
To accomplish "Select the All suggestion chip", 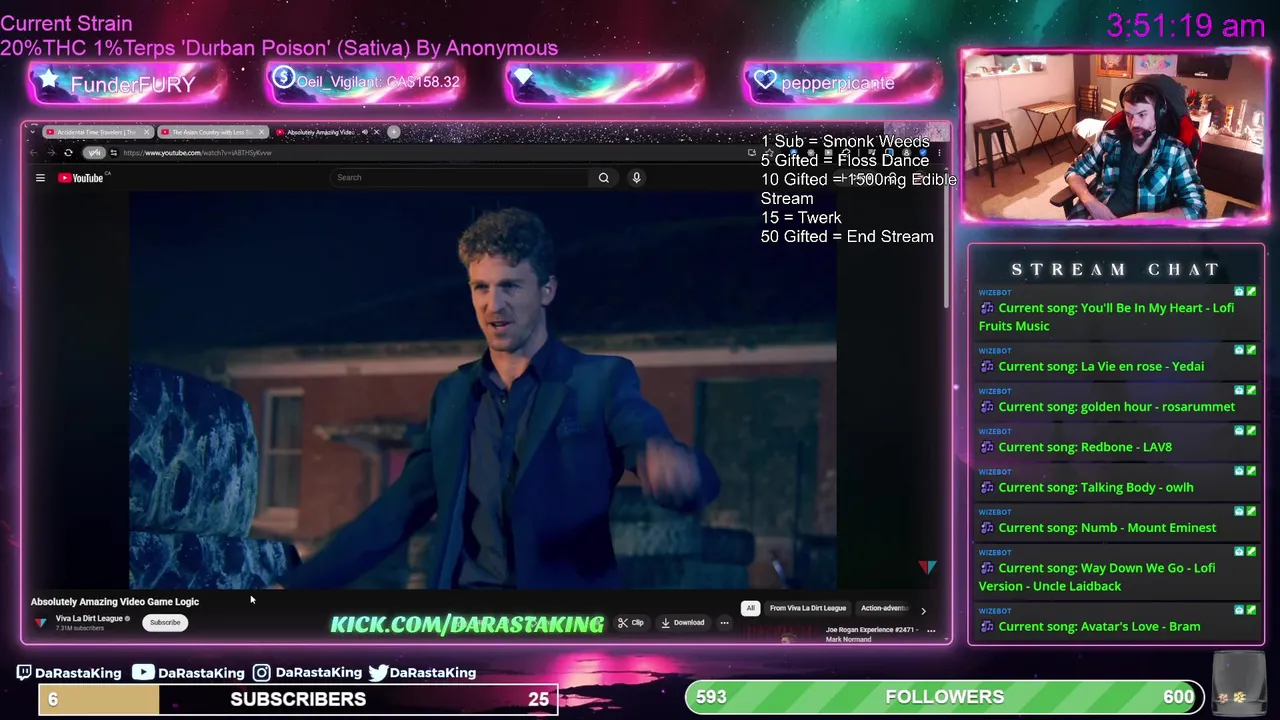I will pyautogui.click(x=750, y=608).
